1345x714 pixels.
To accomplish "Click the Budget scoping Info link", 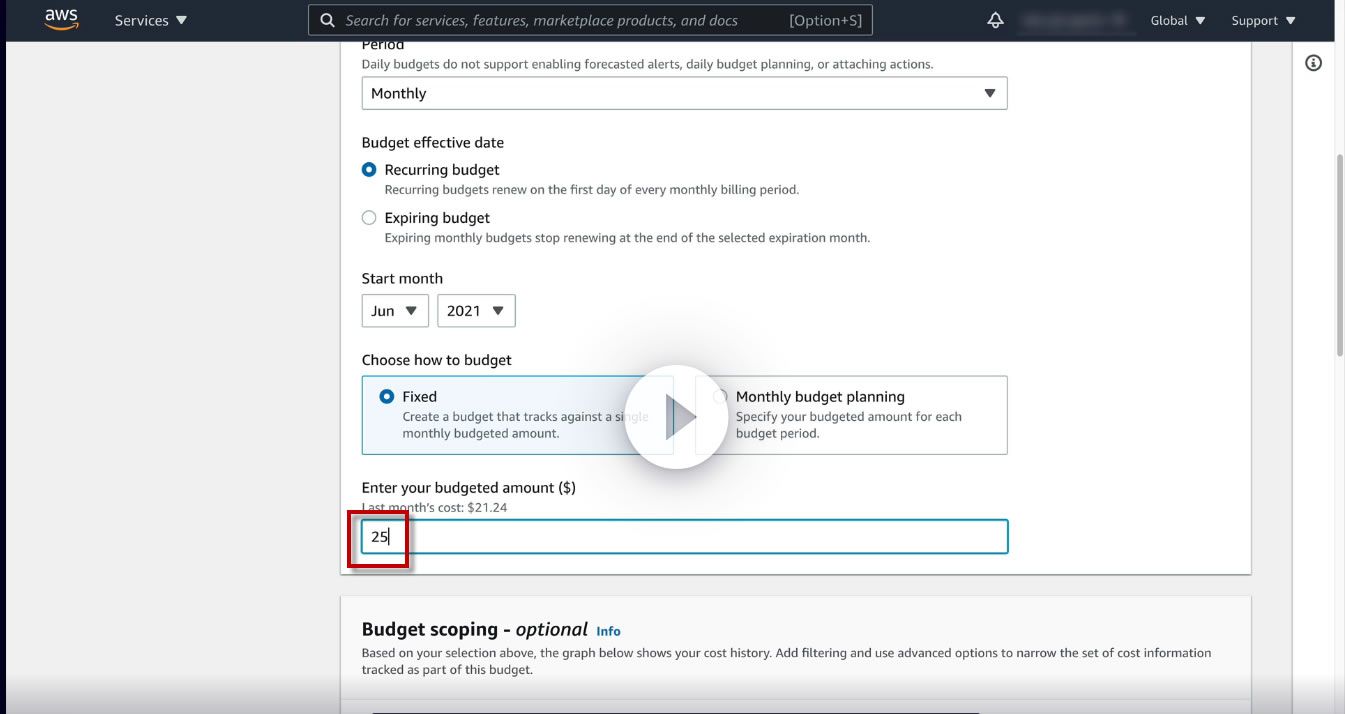I will 608,631.
